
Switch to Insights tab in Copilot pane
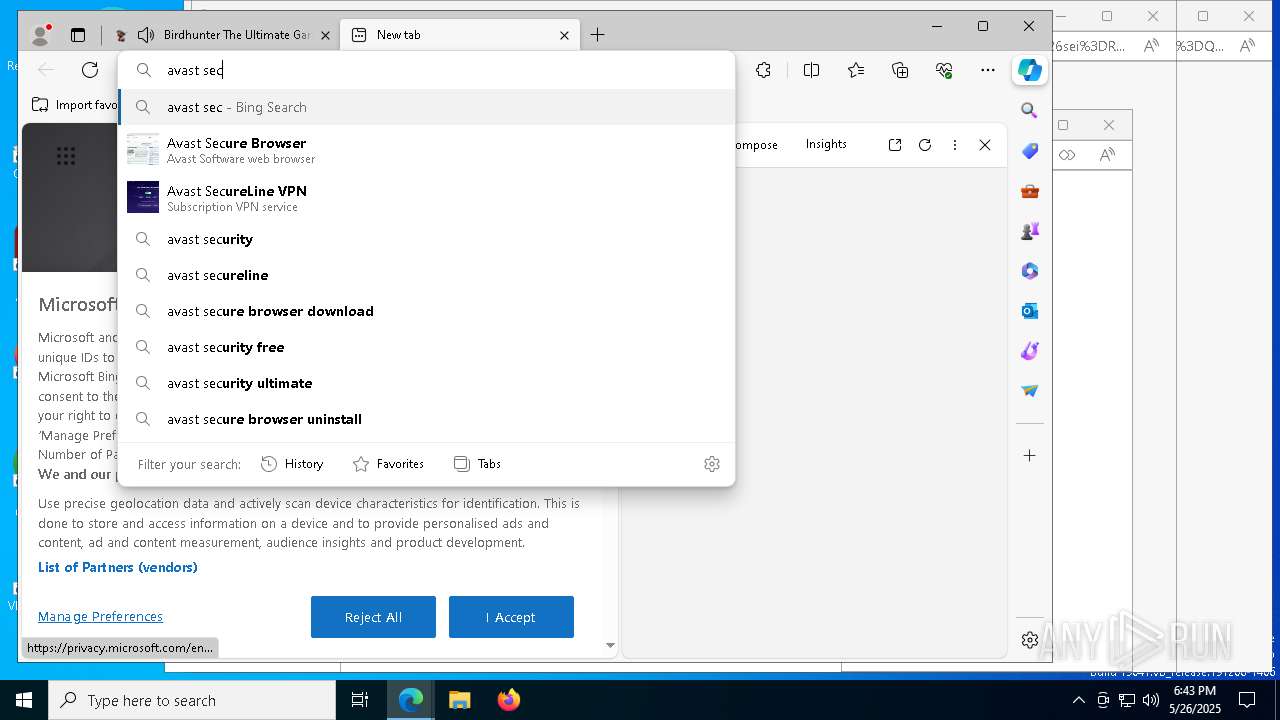tap(826, 144)
